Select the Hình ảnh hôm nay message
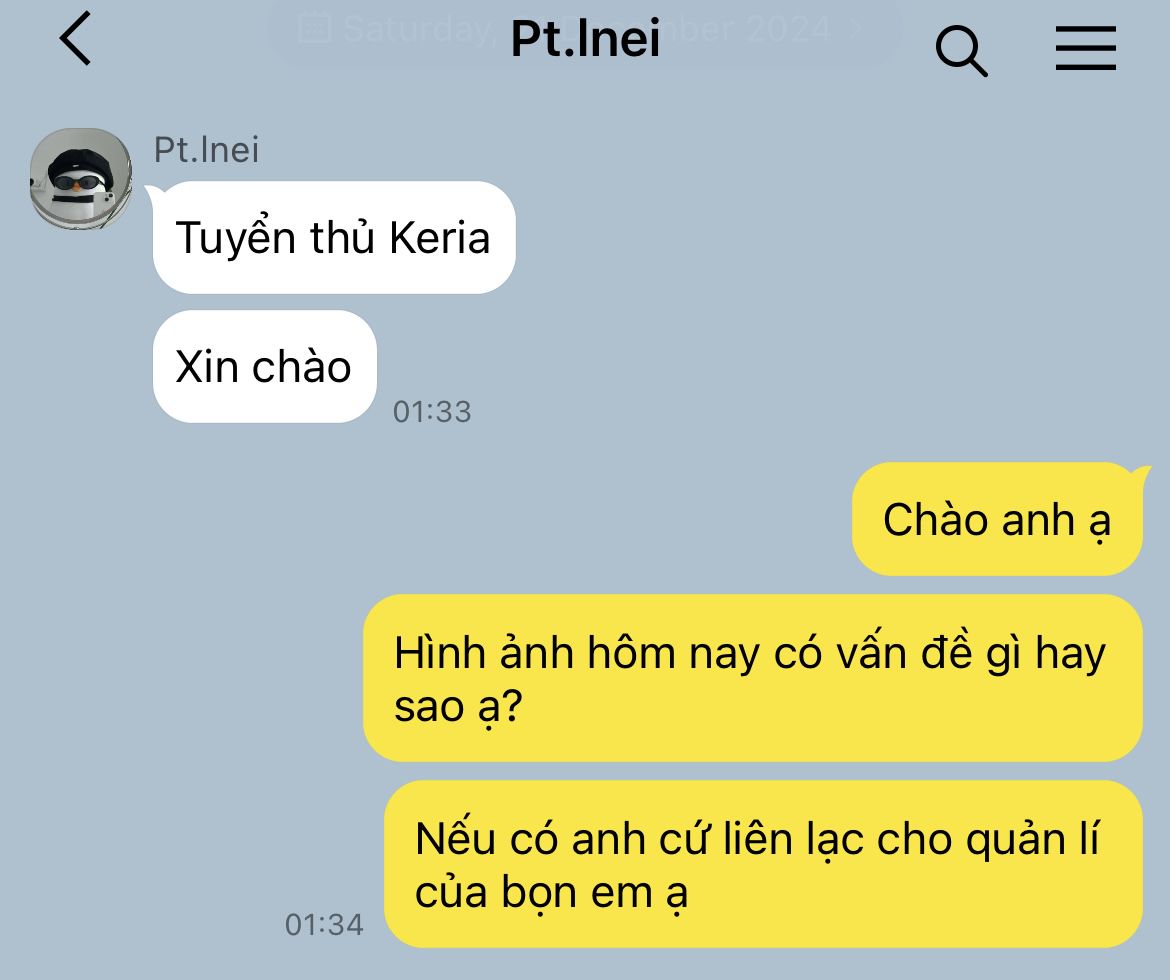 coord(753,678)
